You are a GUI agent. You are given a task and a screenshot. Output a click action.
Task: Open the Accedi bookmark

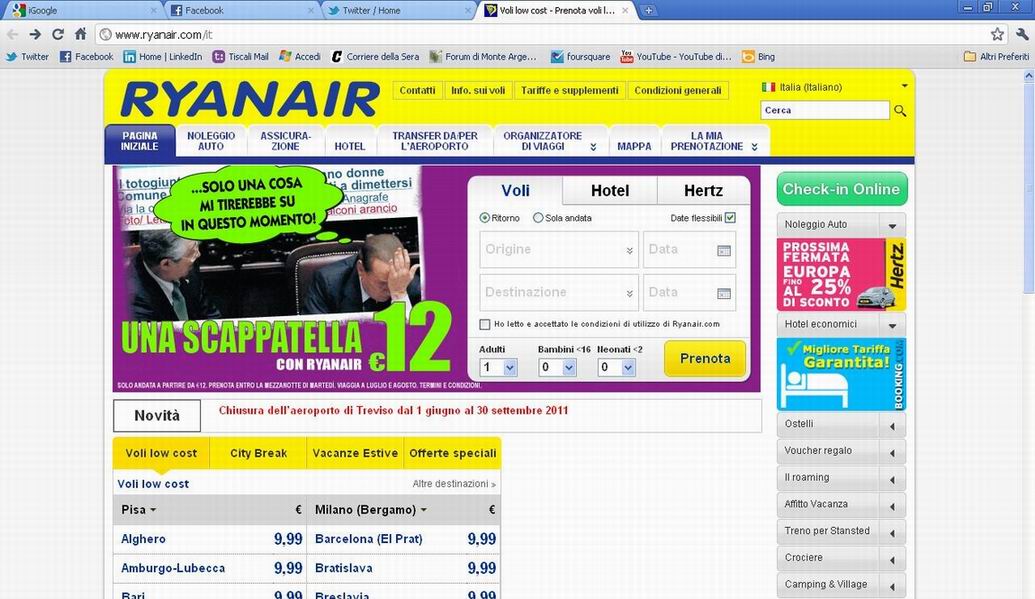(300, 57)
